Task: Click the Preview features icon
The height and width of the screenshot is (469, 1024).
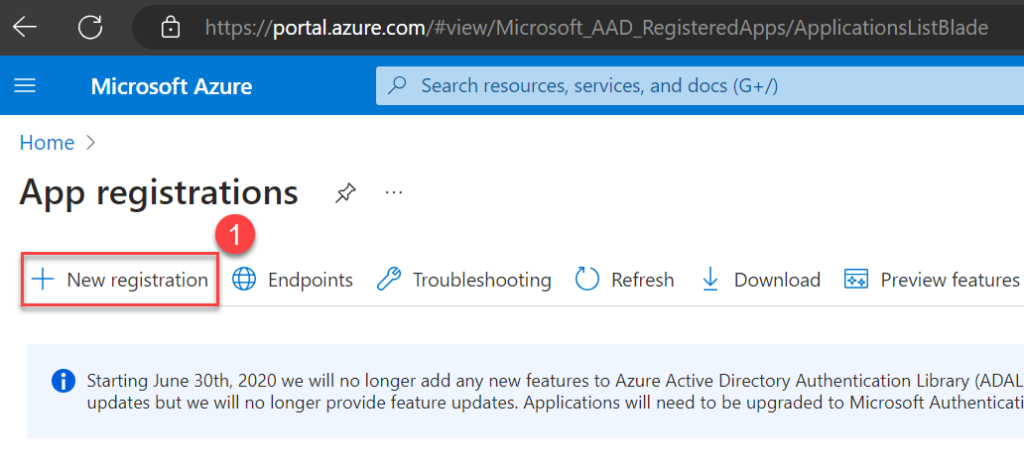Action: (856, 280)
